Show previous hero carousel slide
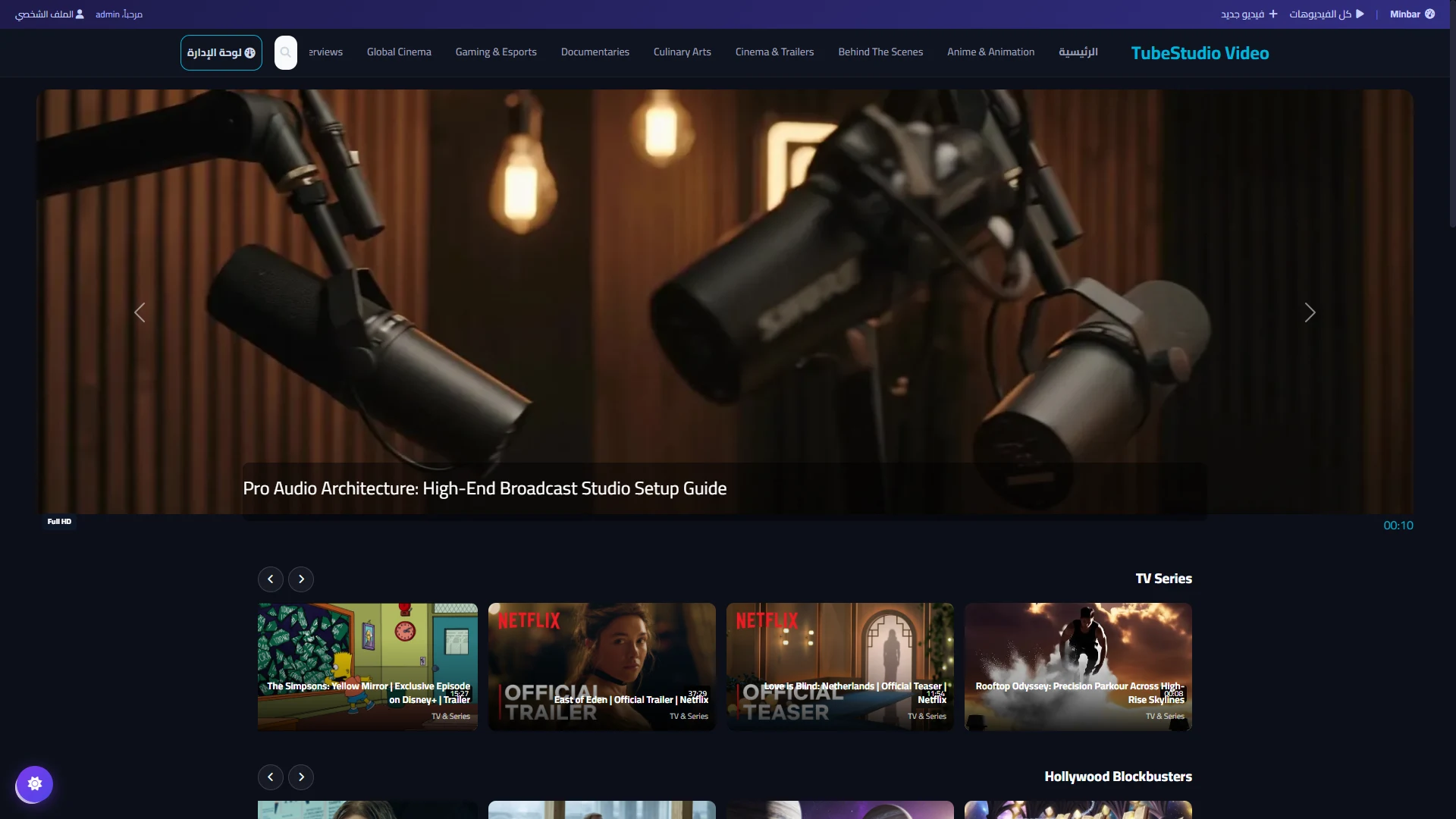1456x819 pixels. click(140, 312)
